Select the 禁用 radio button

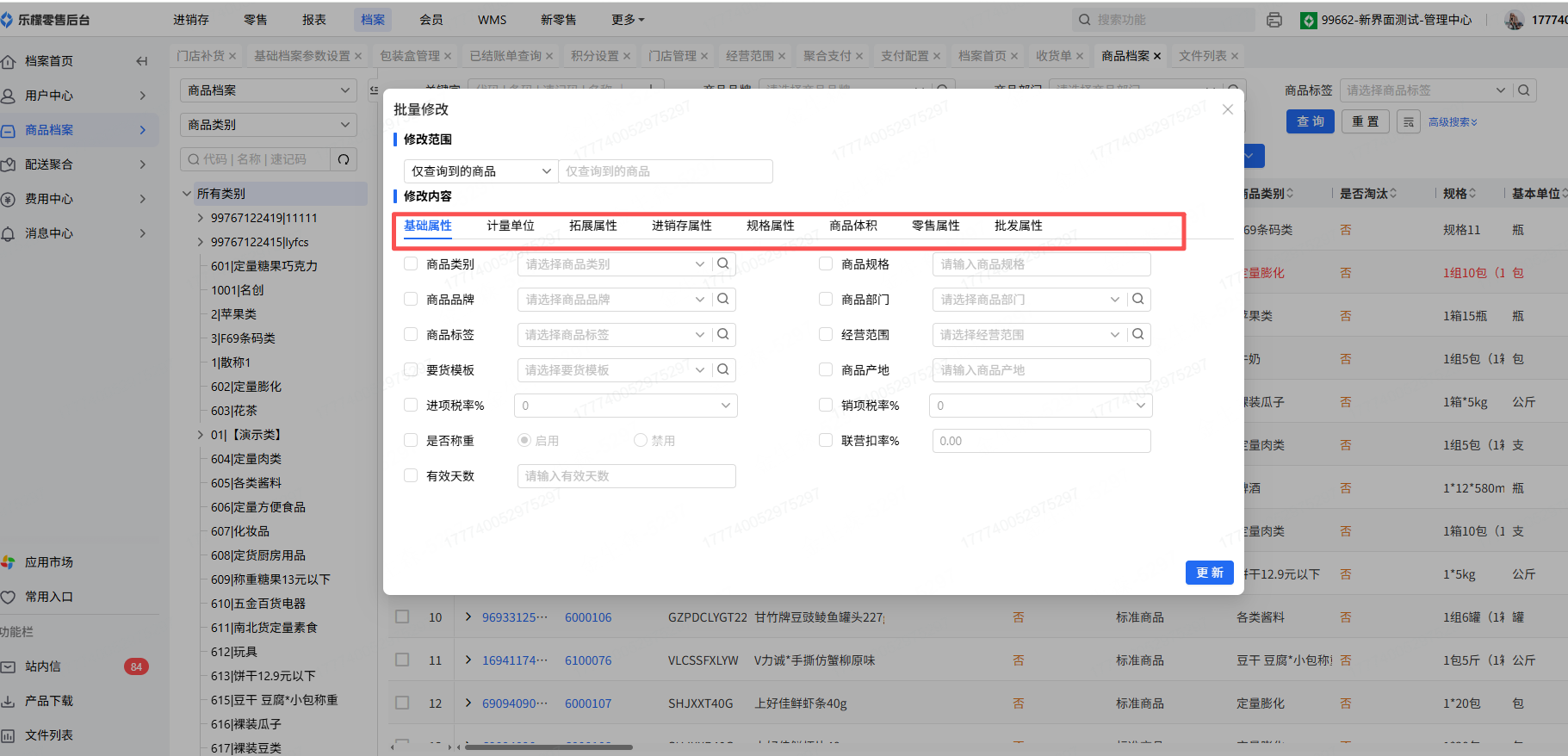coord(640,441)
